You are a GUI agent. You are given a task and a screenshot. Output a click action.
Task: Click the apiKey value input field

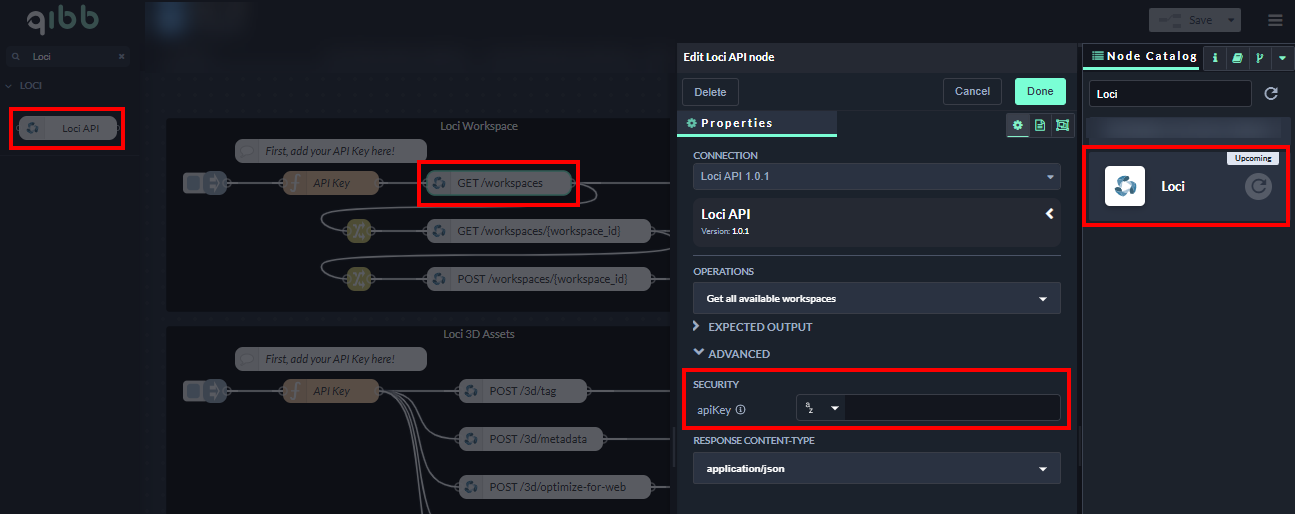(x=952, y=408)
